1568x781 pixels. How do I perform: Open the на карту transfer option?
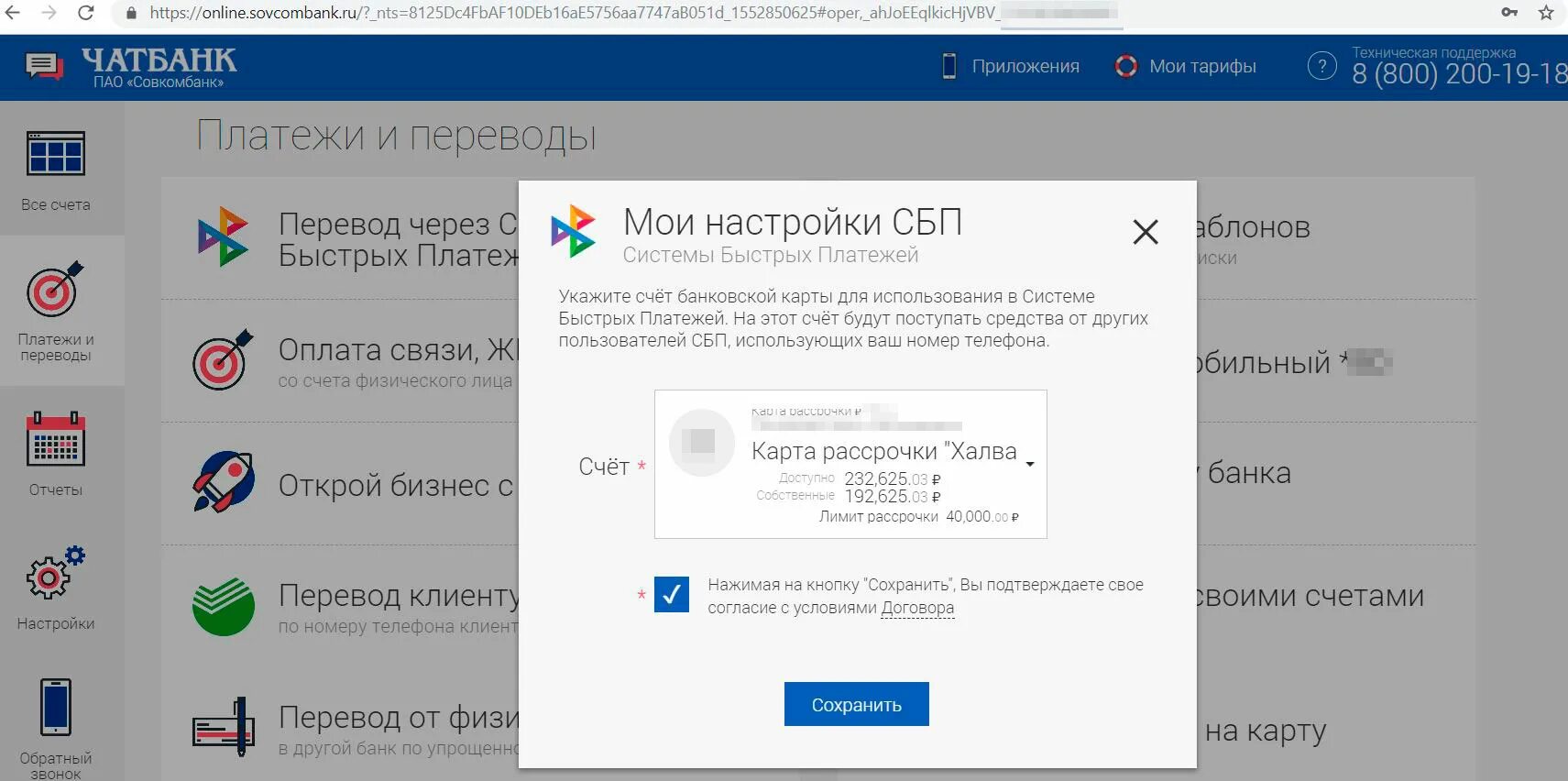click(1265, 731)
